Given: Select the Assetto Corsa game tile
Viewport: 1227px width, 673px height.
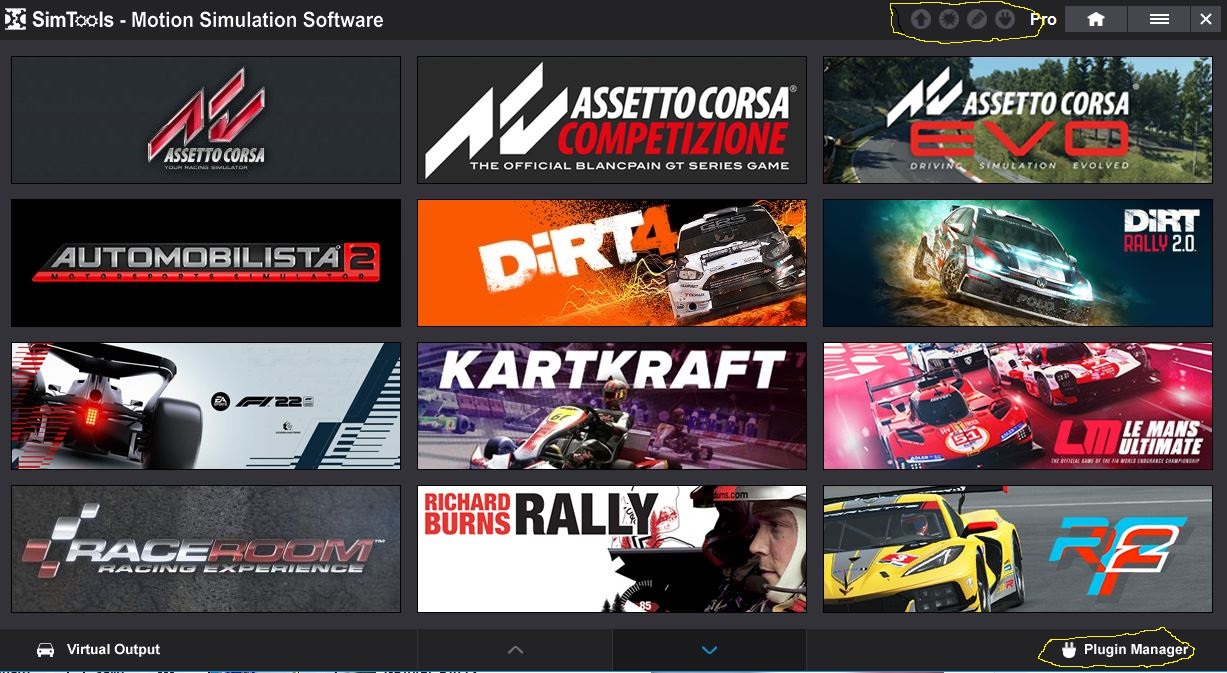Looking at the screenshot, I should tap(206, 120).
